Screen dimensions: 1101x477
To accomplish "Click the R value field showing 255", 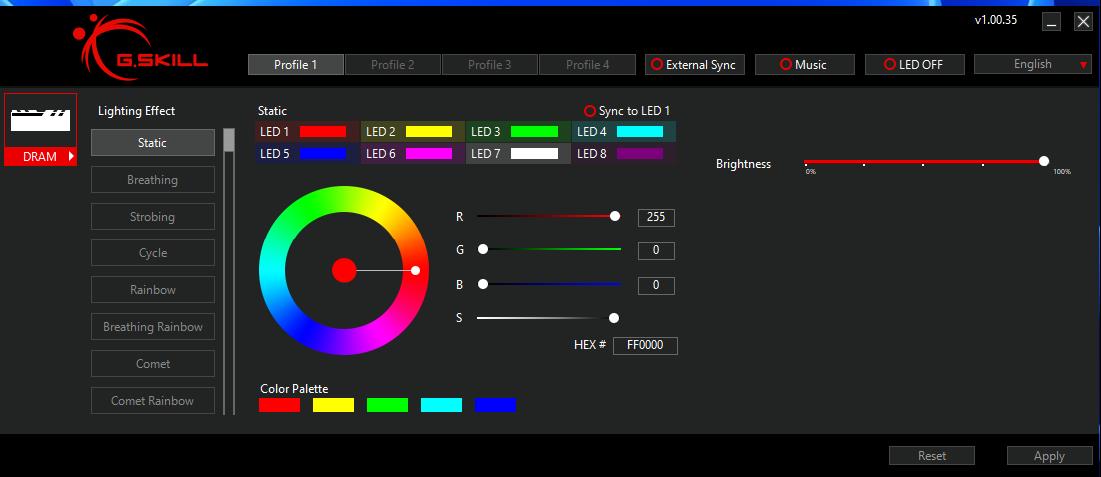I will pos(656,217).
